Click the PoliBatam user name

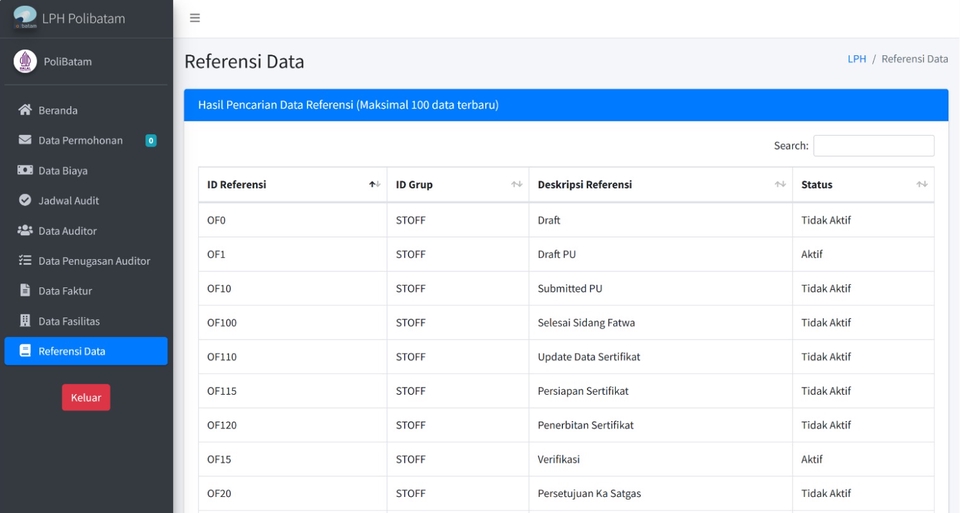point(67,61)
